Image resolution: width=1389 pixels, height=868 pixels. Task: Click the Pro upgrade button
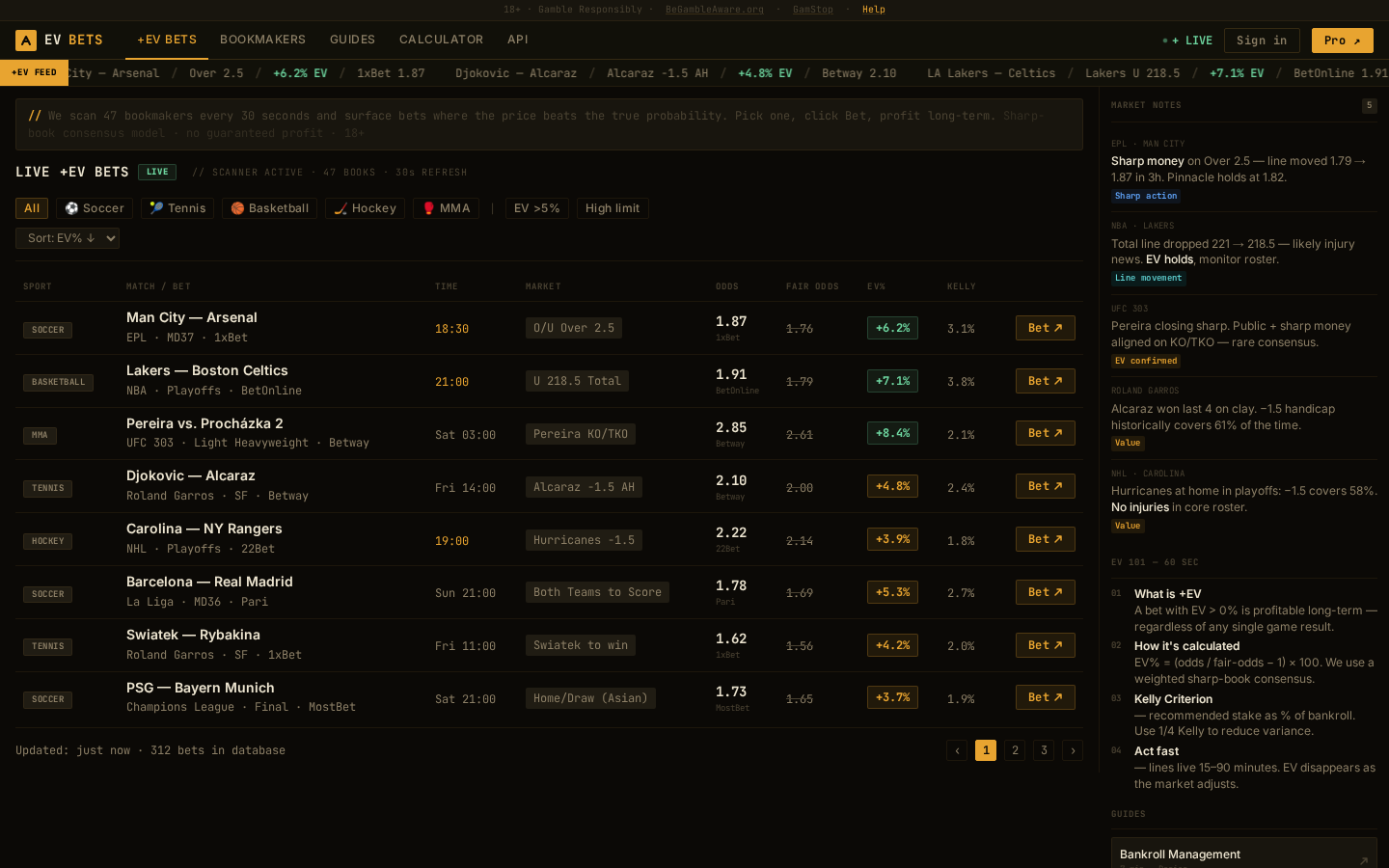1342,41
